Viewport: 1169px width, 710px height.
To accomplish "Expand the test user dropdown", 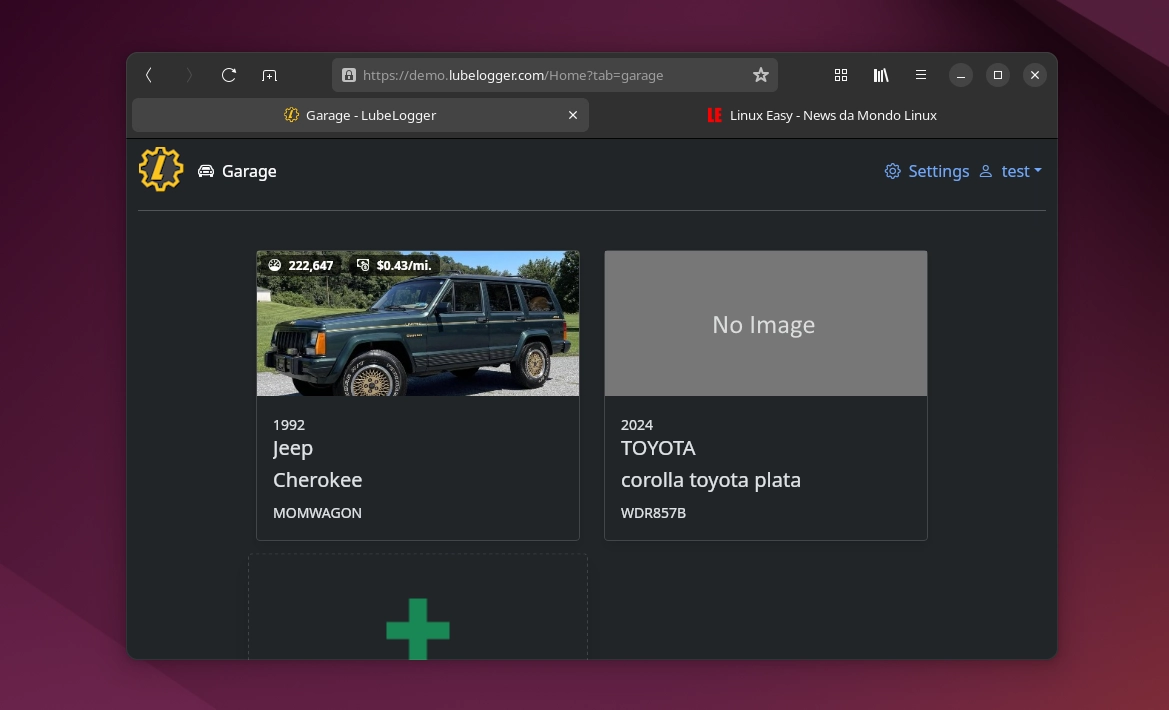I will click(1011, 171).
